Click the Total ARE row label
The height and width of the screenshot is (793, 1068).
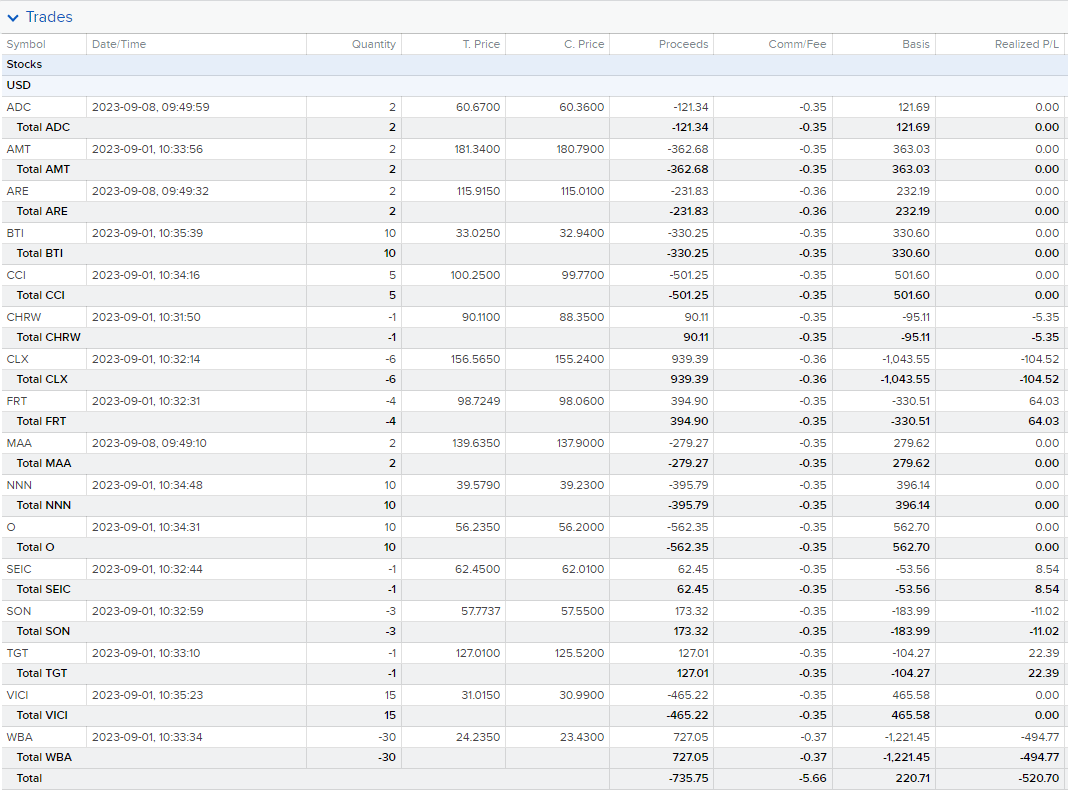point(42,212)
